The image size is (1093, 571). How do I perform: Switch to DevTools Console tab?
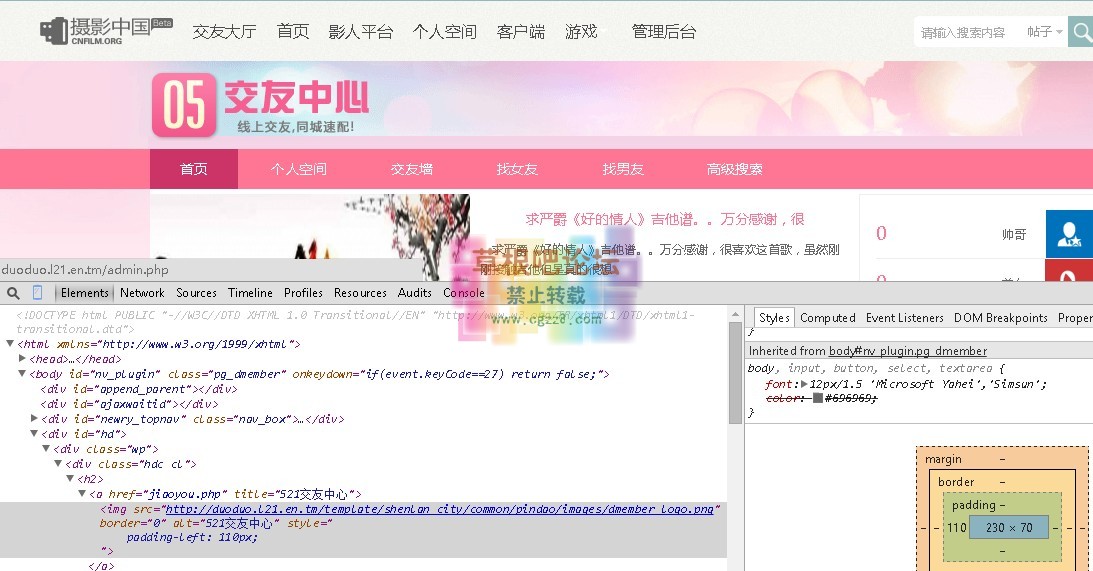click(x=464, y=293)
